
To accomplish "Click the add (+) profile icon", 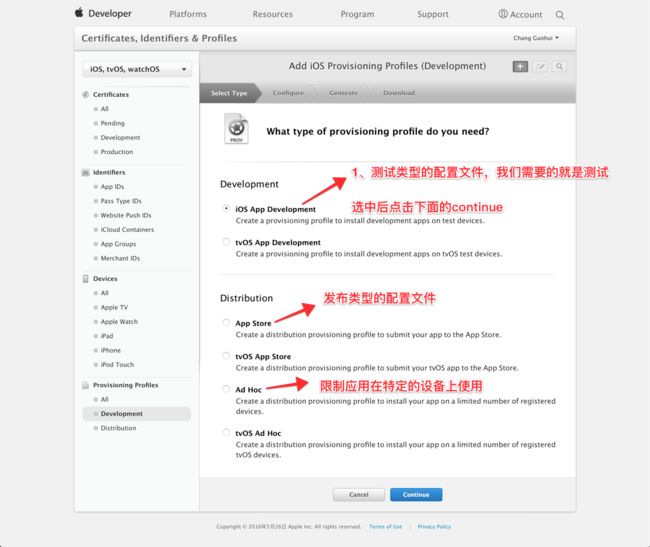I will pyautogui.click(x=520, y=66).
